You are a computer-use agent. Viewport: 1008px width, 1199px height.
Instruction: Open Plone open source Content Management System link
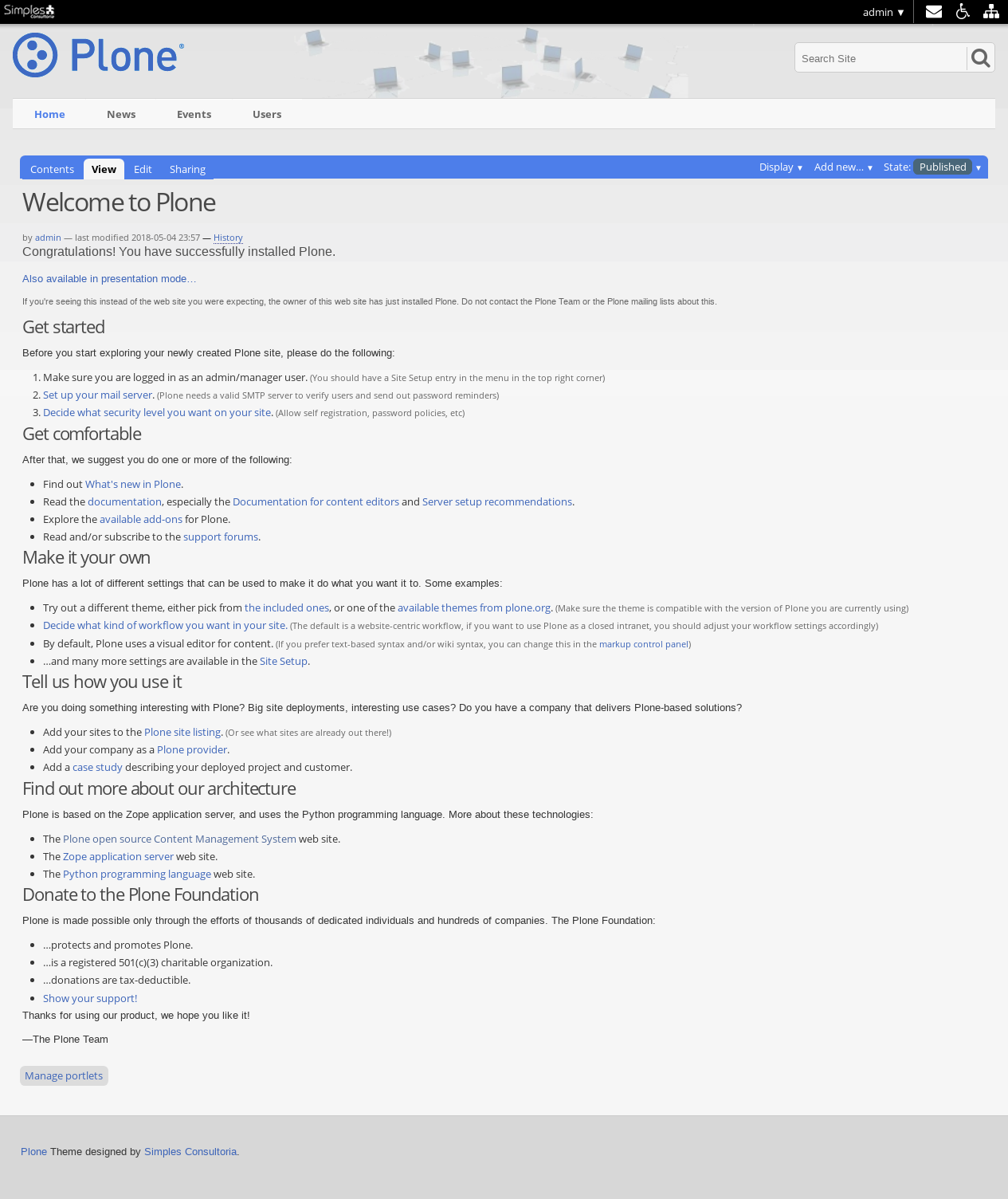point(179,839)
